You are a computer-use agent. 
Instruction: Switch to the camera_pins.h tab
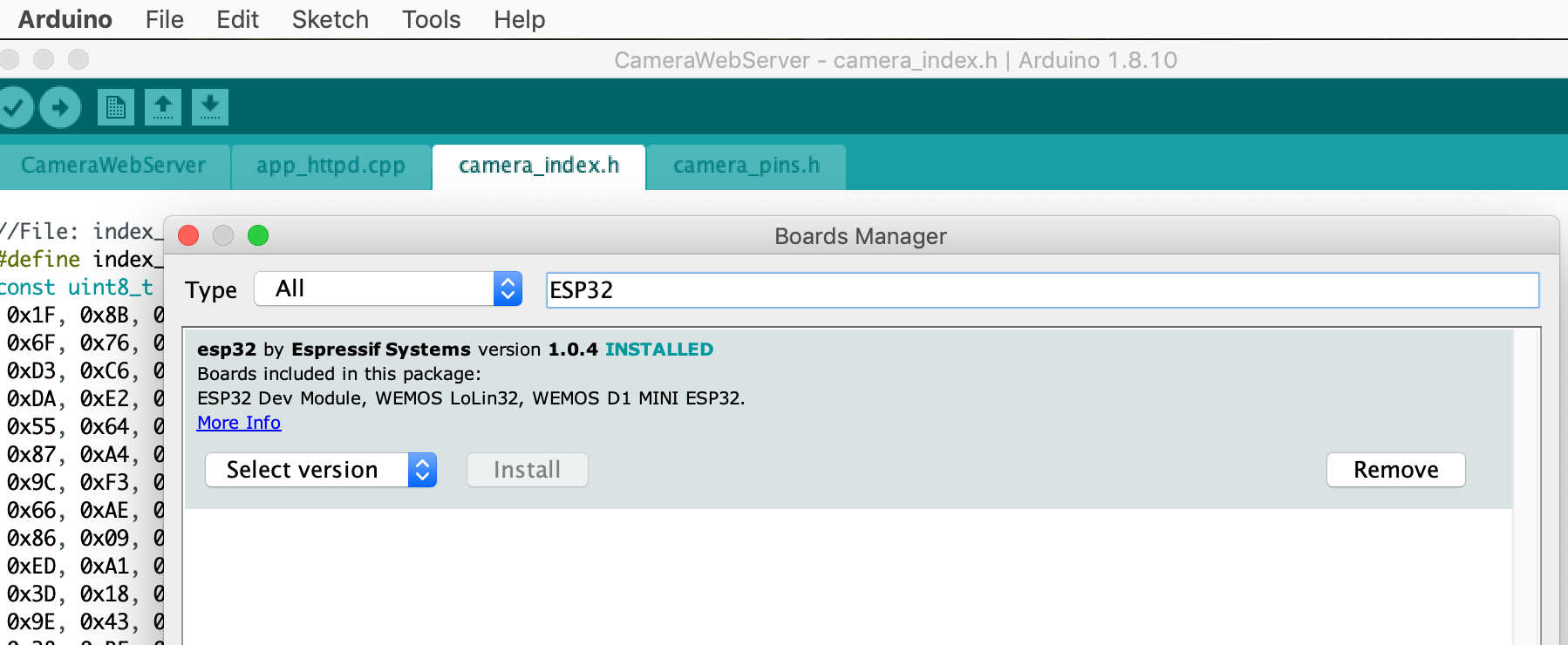pyautogui.click(x=747, y=166)
